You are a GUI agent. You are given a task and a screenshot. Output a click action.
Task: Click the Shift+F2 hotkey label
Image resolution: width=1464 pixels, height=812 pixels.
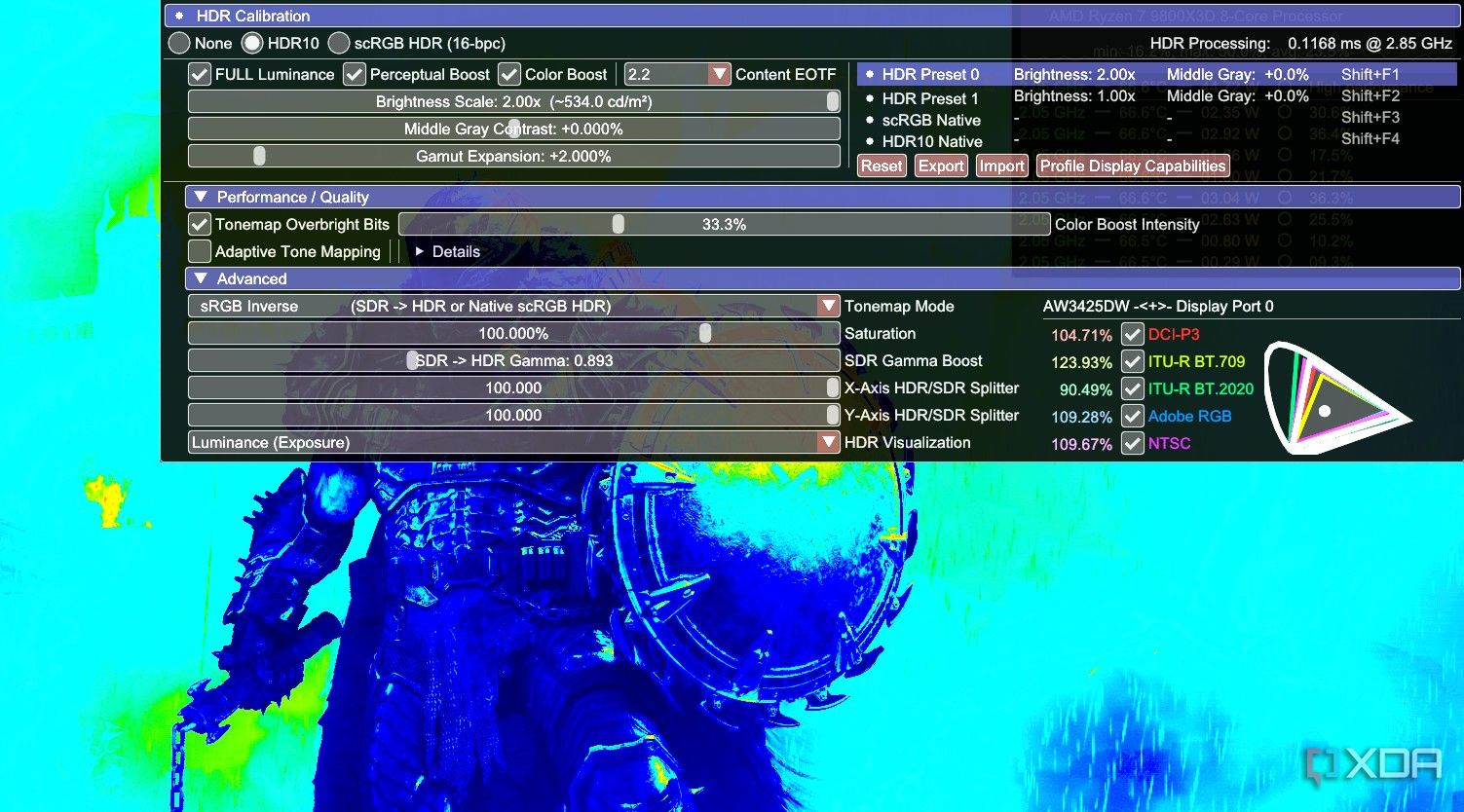(x=1370, y=95)
